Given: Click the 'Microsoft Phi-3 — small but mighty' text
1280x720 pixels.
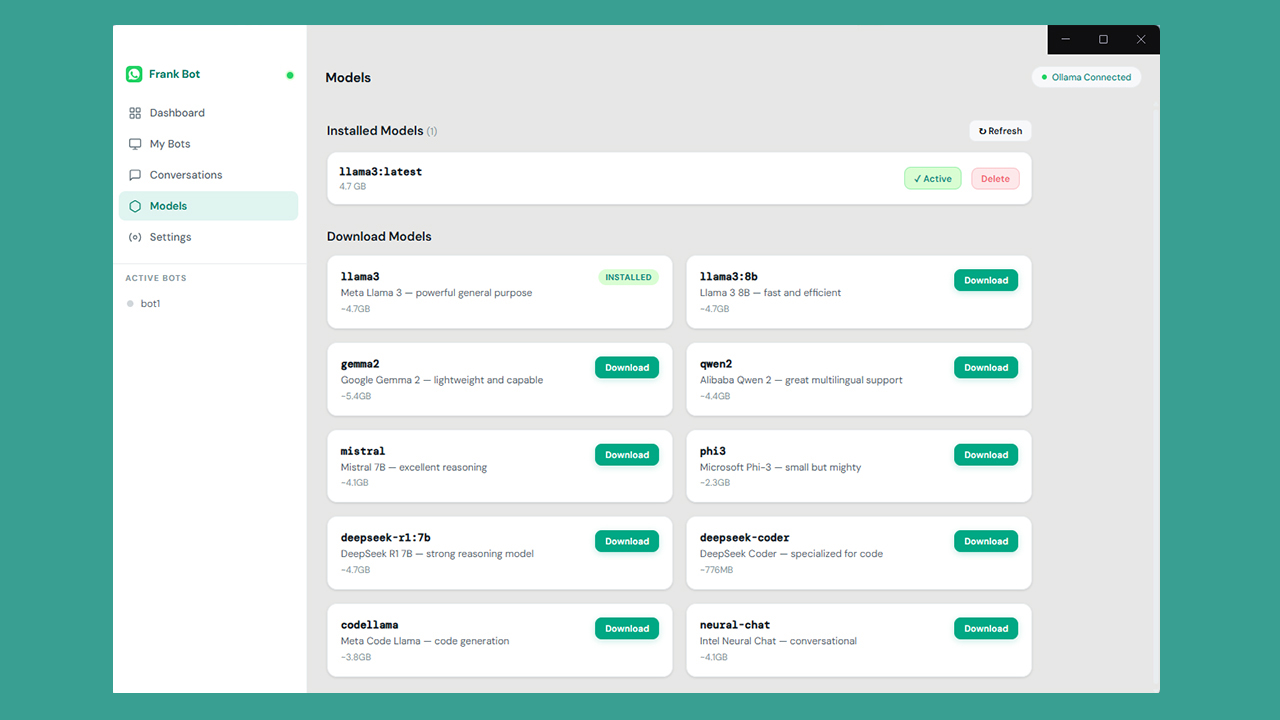Looking at the screenshot, I should [x=780, y=467].
